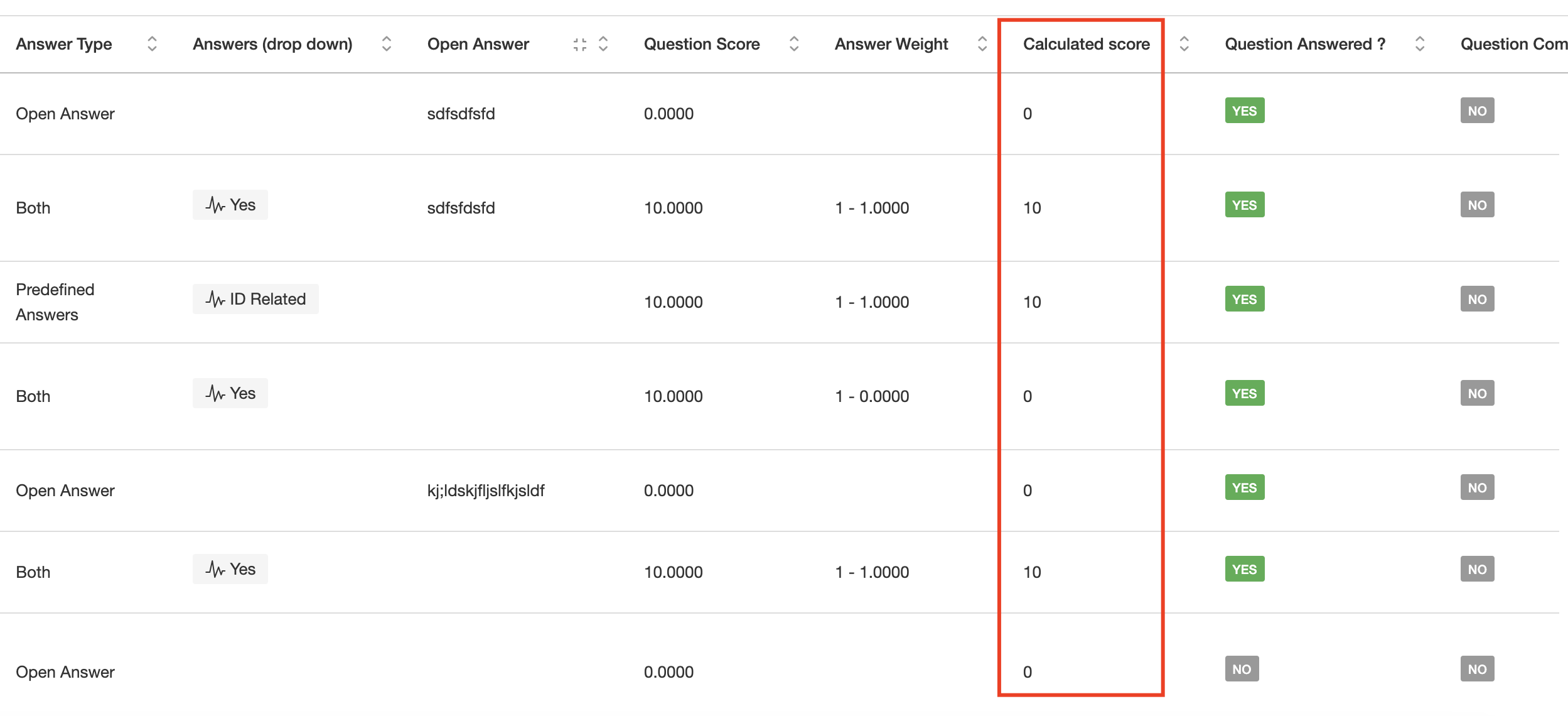
Task: Click the Both cell in the sdfsfdsfd row
Action: click(x=33, y=208)
